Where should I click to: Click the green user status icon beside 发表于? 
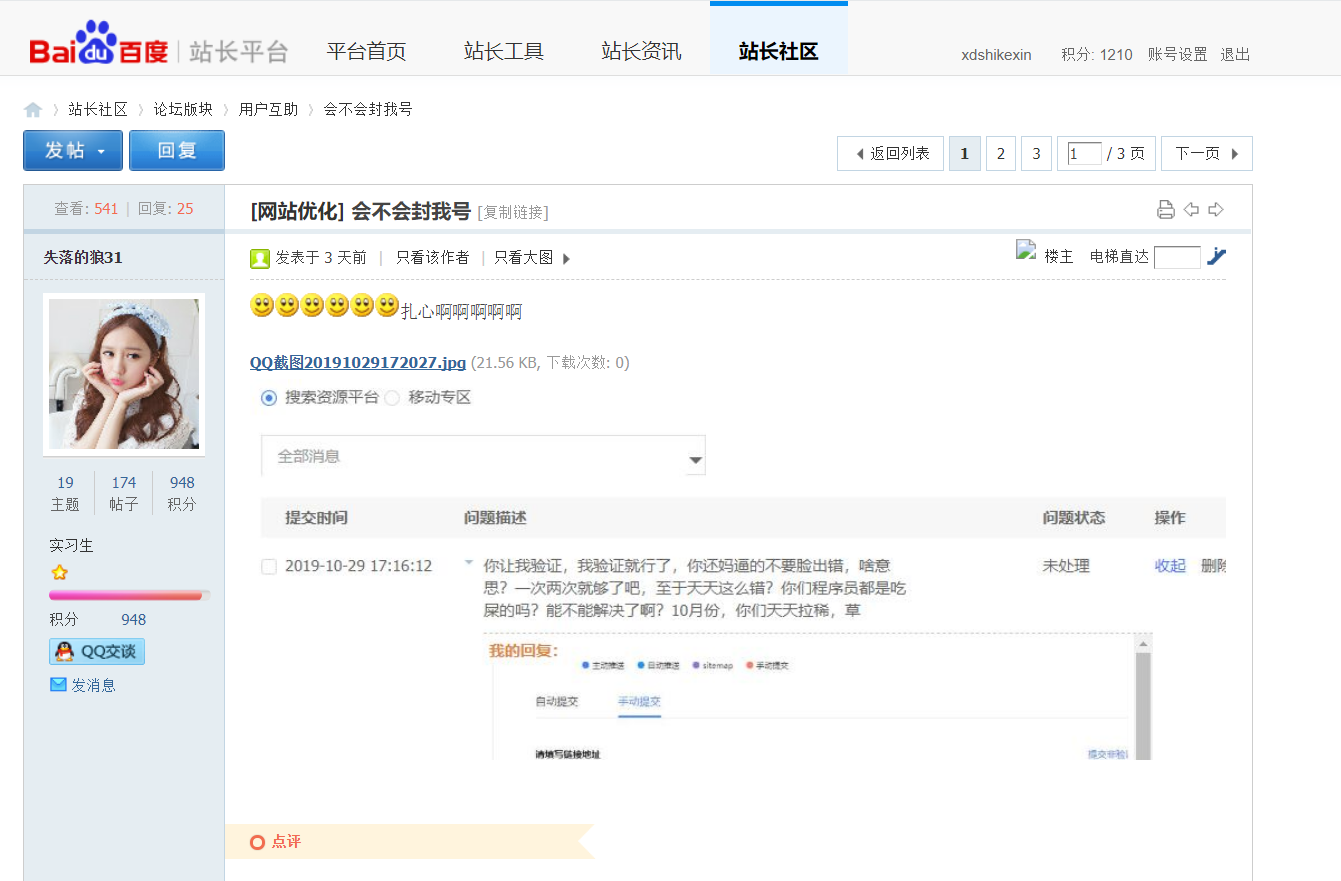click(x=257, y=256)
